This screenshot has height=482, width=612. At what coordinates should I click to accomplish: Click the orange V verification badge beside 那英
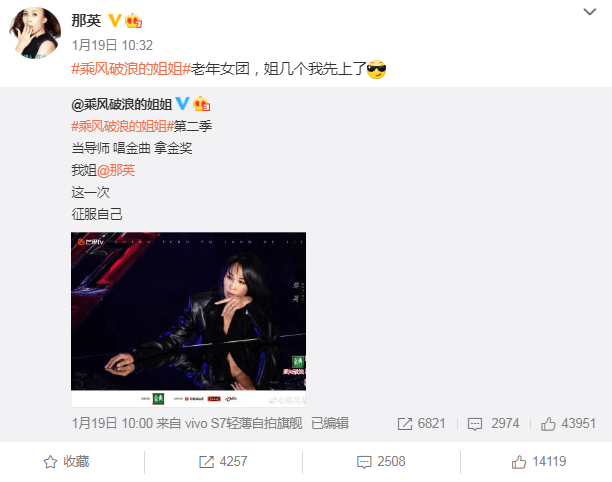pos(115,20)
